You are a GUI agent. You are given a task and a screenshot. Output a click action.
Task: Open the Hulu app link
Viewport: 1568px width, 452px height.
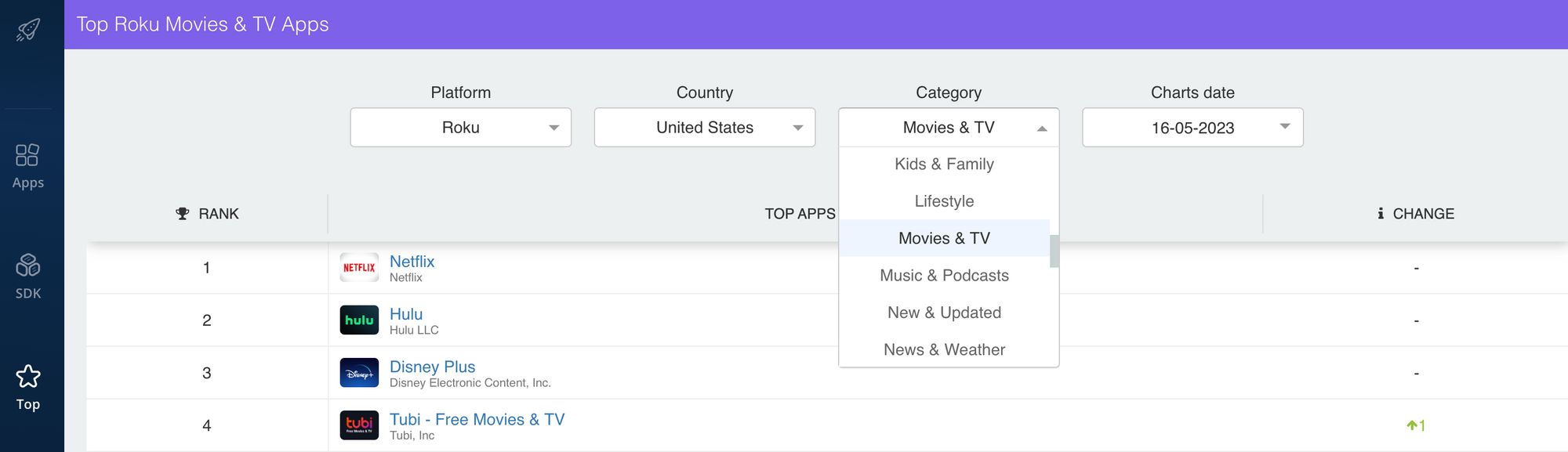406,314
